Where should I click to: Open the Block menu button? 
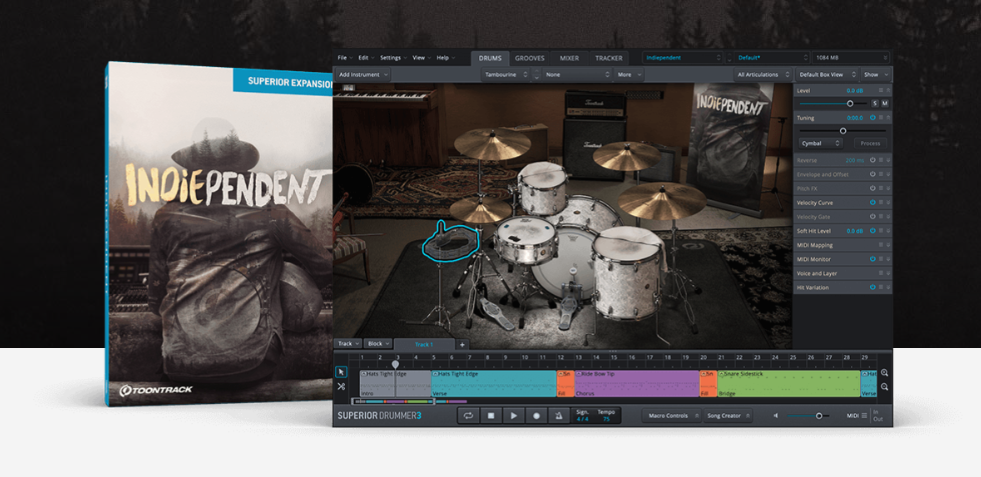tap(378, 344)
